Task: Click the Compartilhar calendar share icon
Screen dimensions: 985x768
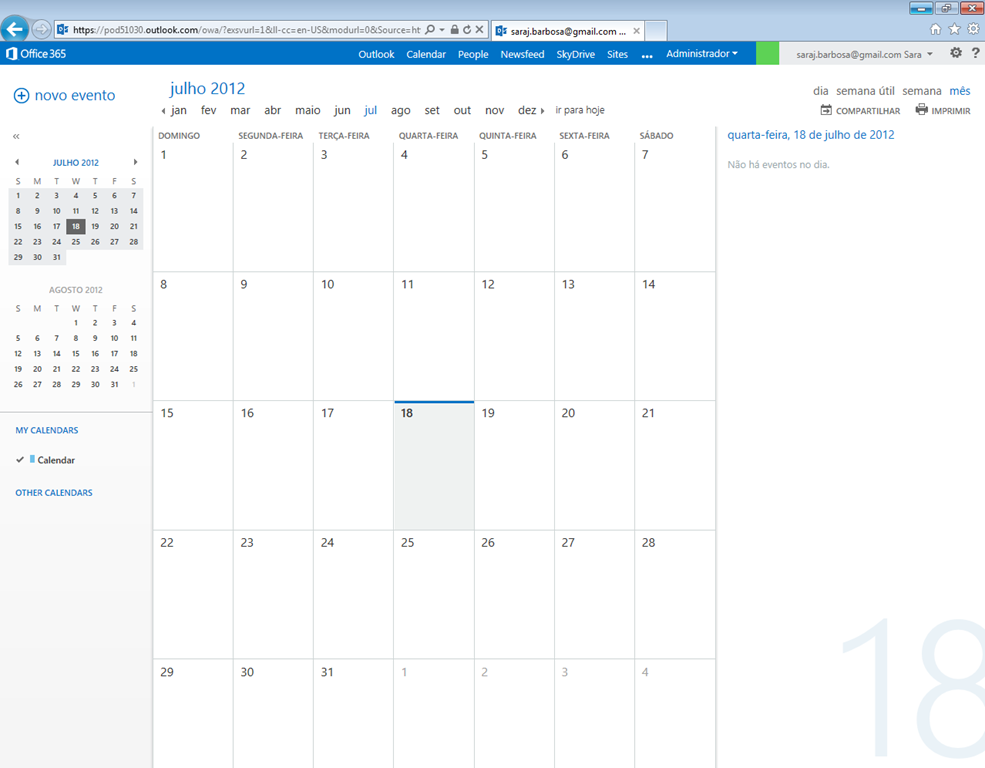Action: pos(826,110)
